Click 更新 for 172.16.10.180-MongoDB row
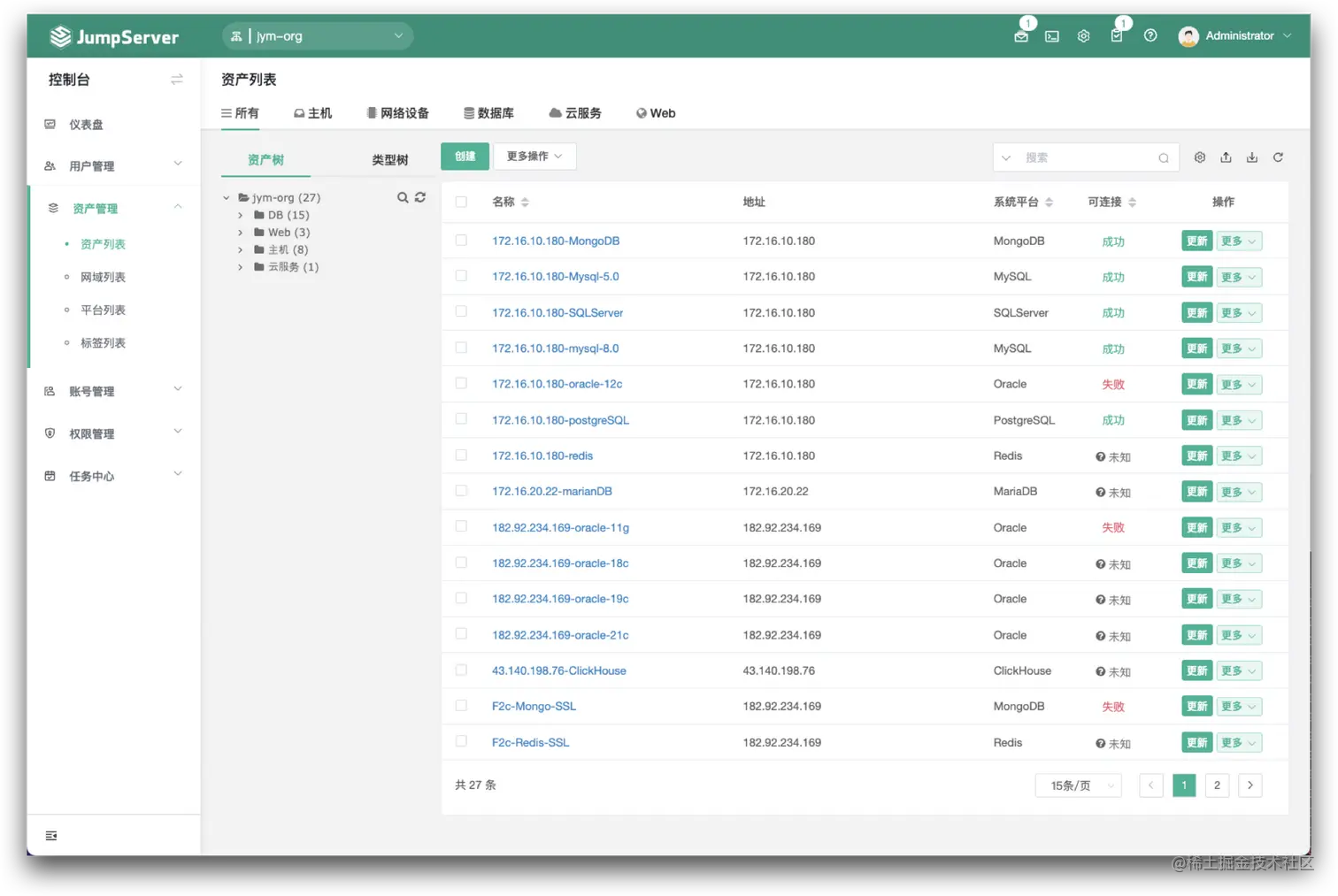This screenshot has height=896, width=1338. coord(1197,241)
